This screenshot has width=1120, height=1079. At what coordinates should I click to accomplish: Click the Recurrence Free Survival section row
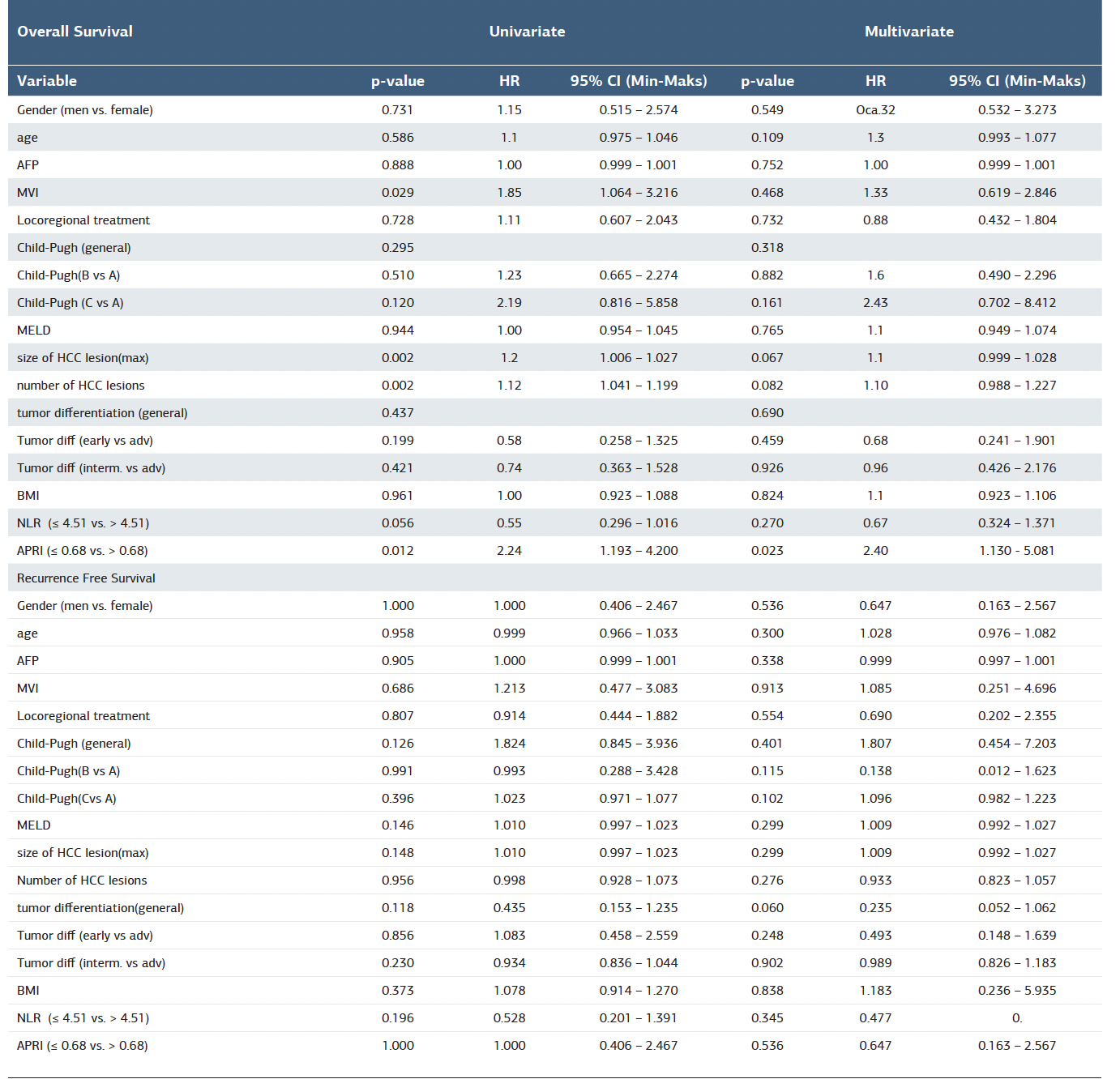point(86,578)
